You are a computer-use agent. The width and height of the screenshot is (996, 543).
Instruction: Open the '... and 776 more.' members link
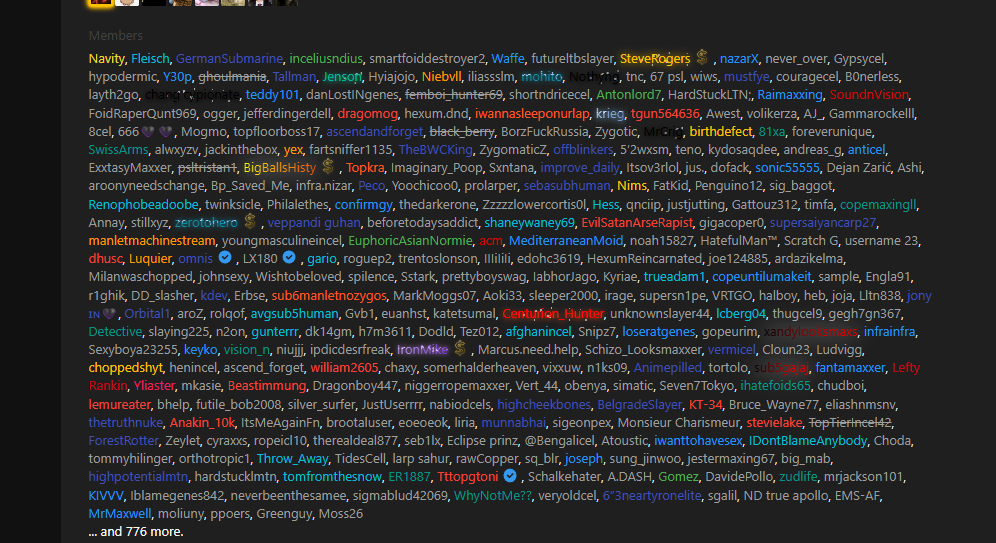(x=136, y=532)
